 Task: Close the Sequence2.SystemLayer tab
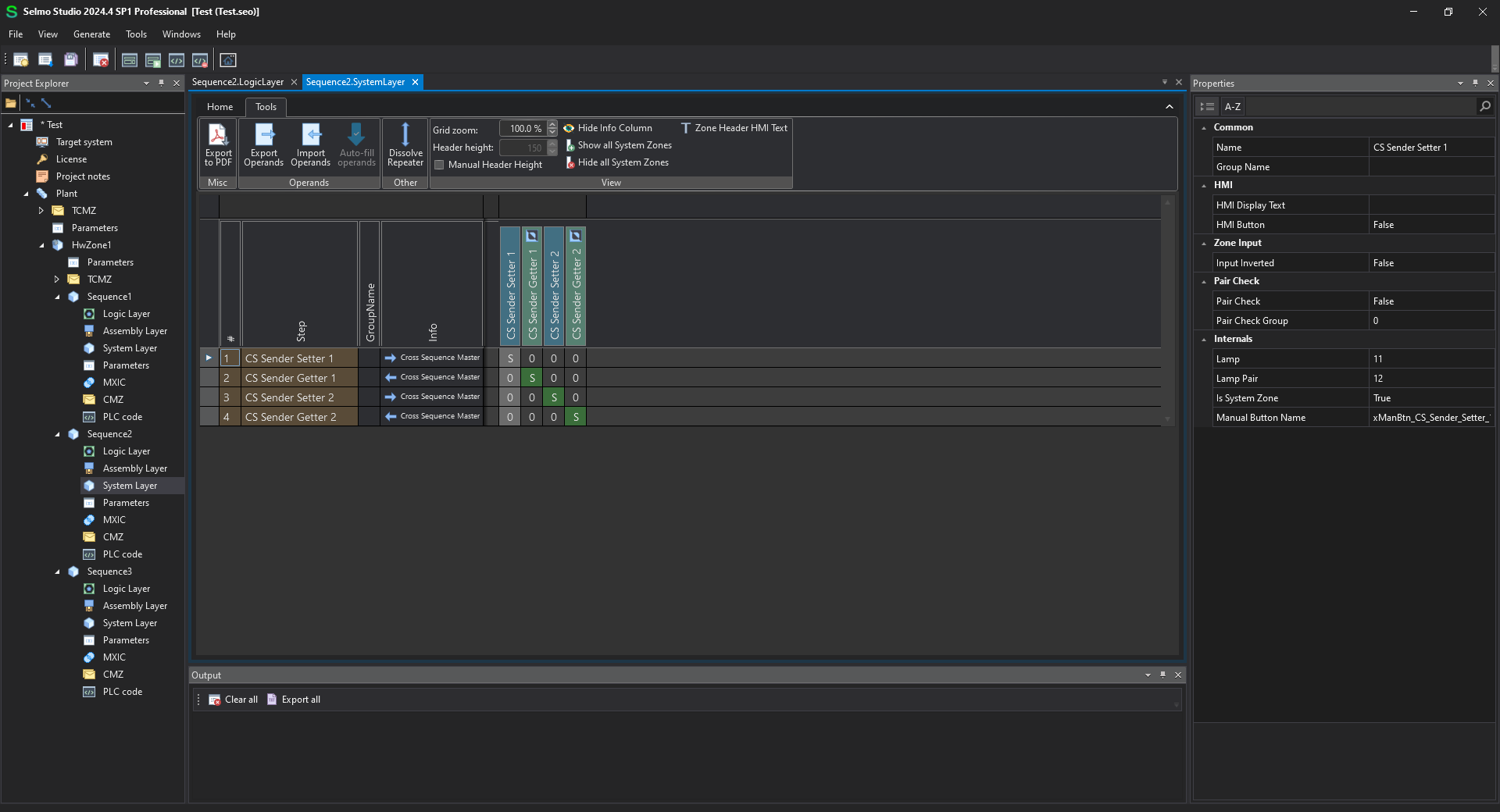[x=415, y=82]
